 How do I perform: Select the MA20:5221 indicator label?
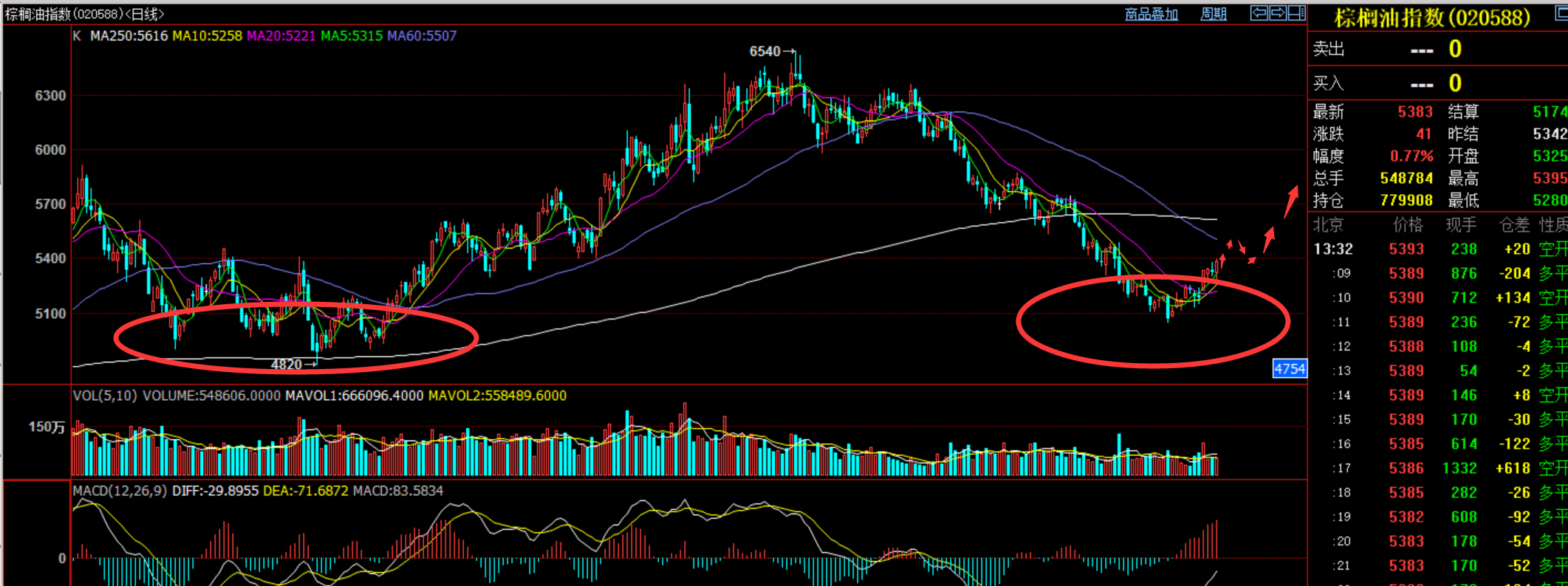pos(281,35)
